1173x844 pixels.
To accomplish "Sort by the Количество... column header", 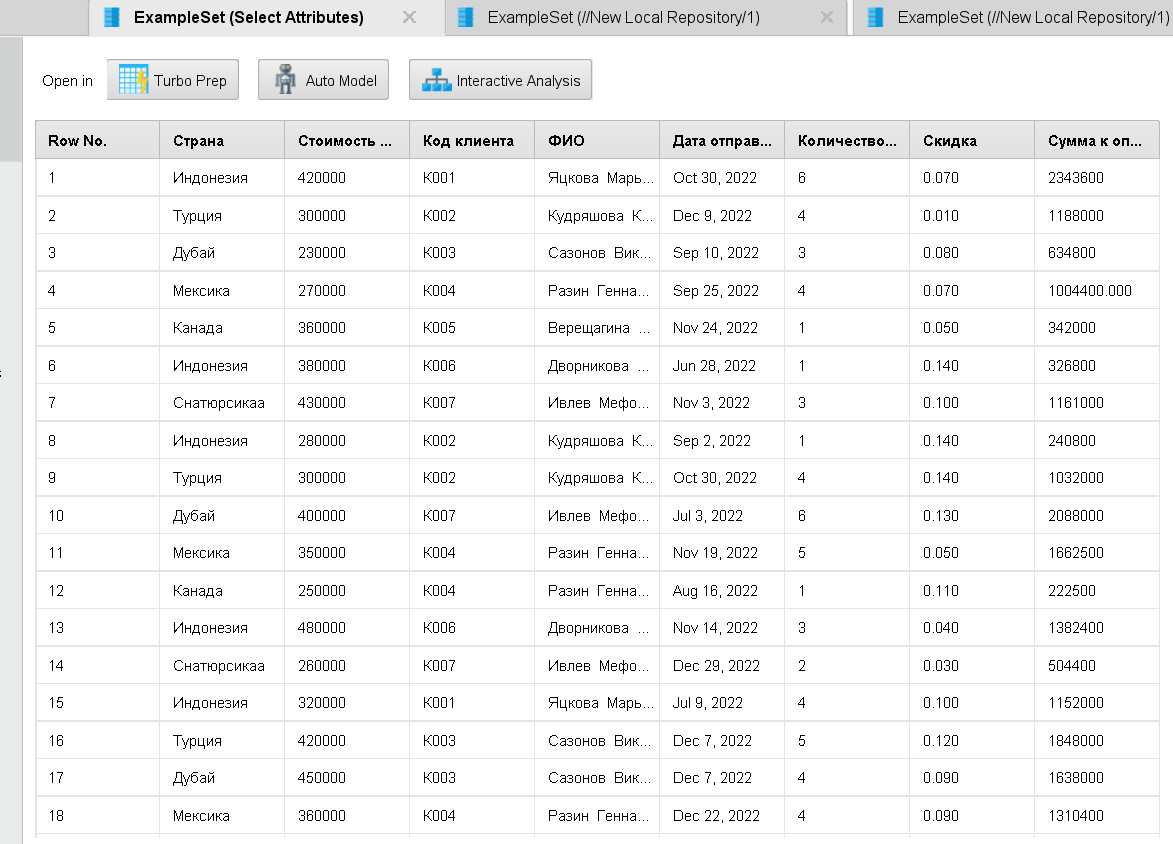I will [x=847, y=141].
